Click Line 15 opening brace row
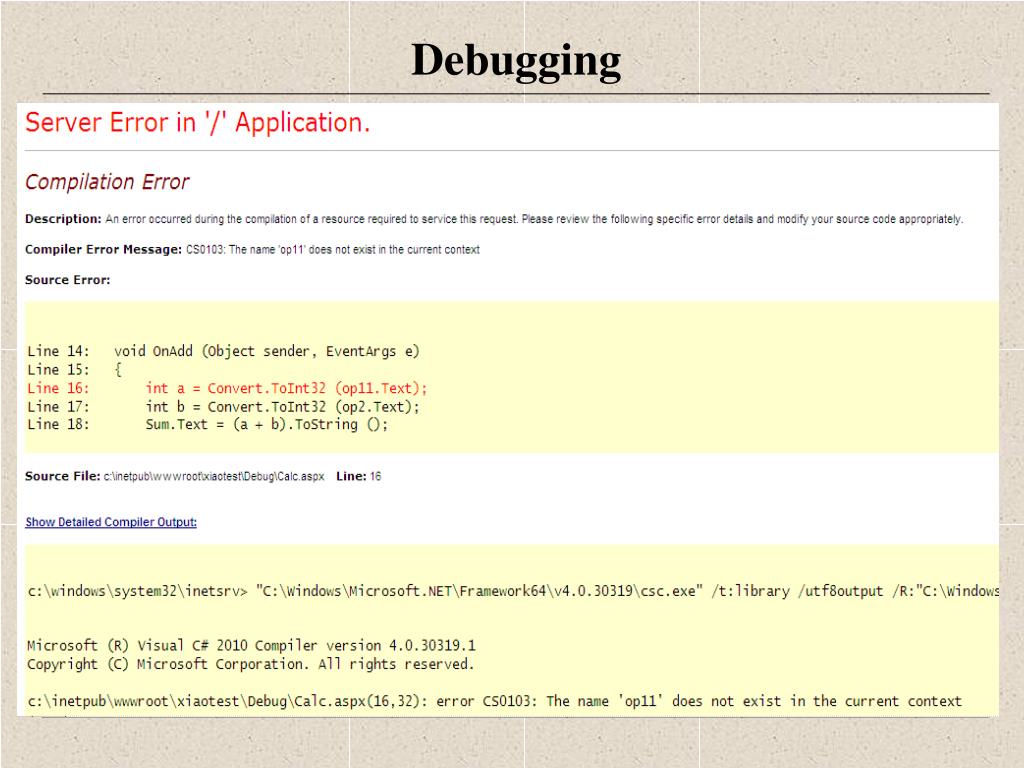 (x=74, y=370)
